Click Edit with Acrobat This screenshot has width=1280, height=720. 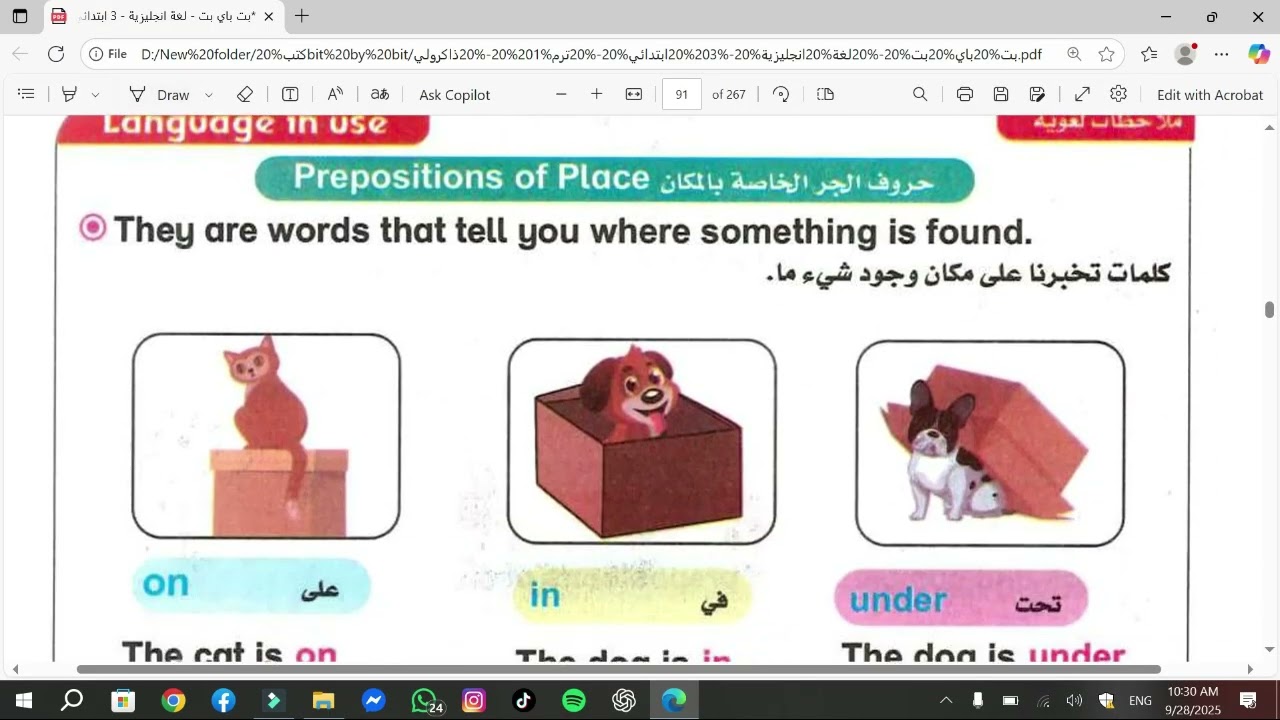point(1210,94)
